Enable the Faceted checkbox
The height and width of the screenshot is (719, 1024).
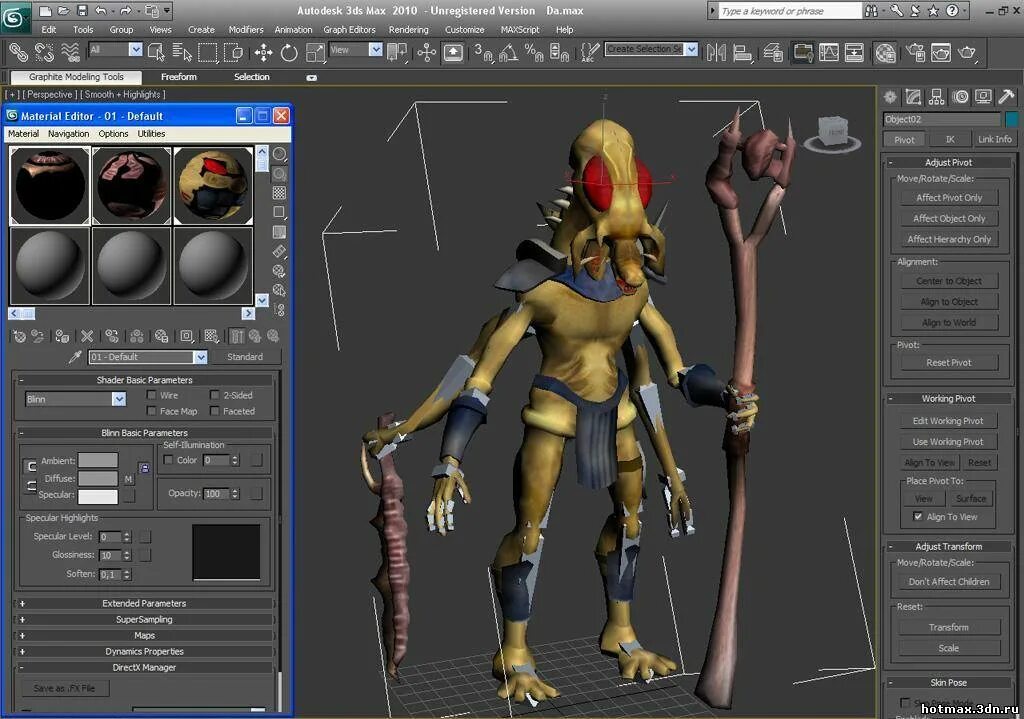pyautogui.click(x=214, y=411)
